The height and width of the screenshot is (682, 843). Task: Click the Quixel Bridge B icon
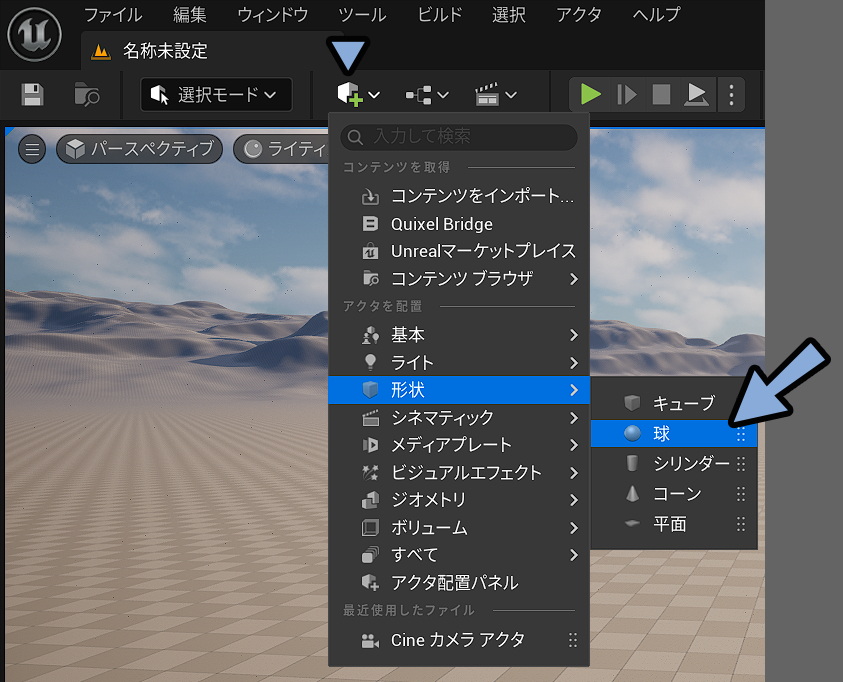[370, 224]
